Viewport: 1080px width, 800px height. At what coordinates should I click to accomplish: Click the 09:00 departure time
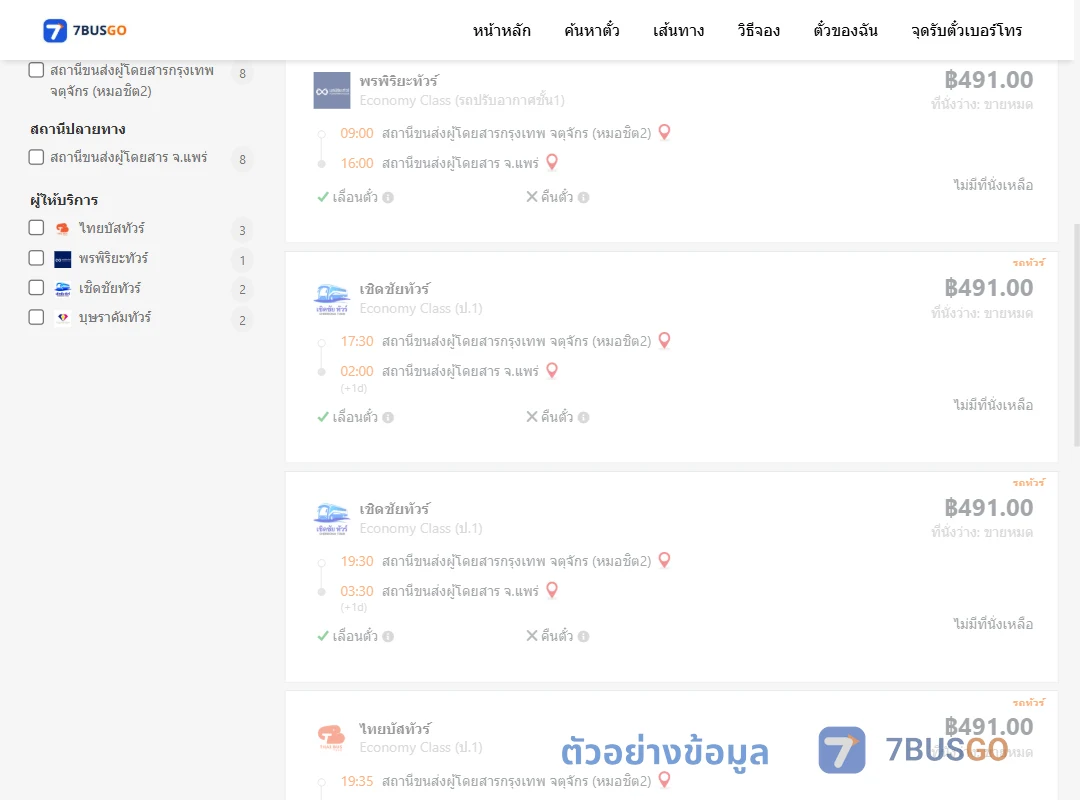(x=357, y=133)
